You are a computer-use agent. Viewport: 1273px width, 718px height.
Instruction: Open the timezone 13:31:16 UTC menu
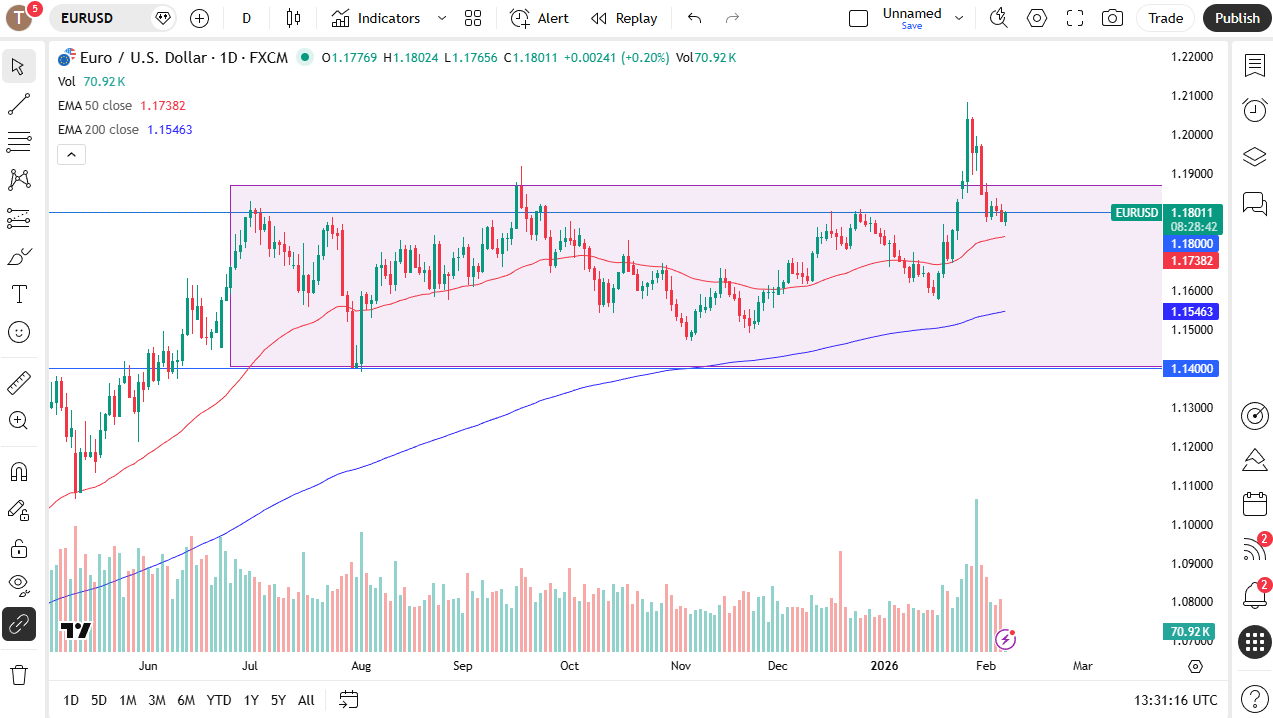[1176, 700]
